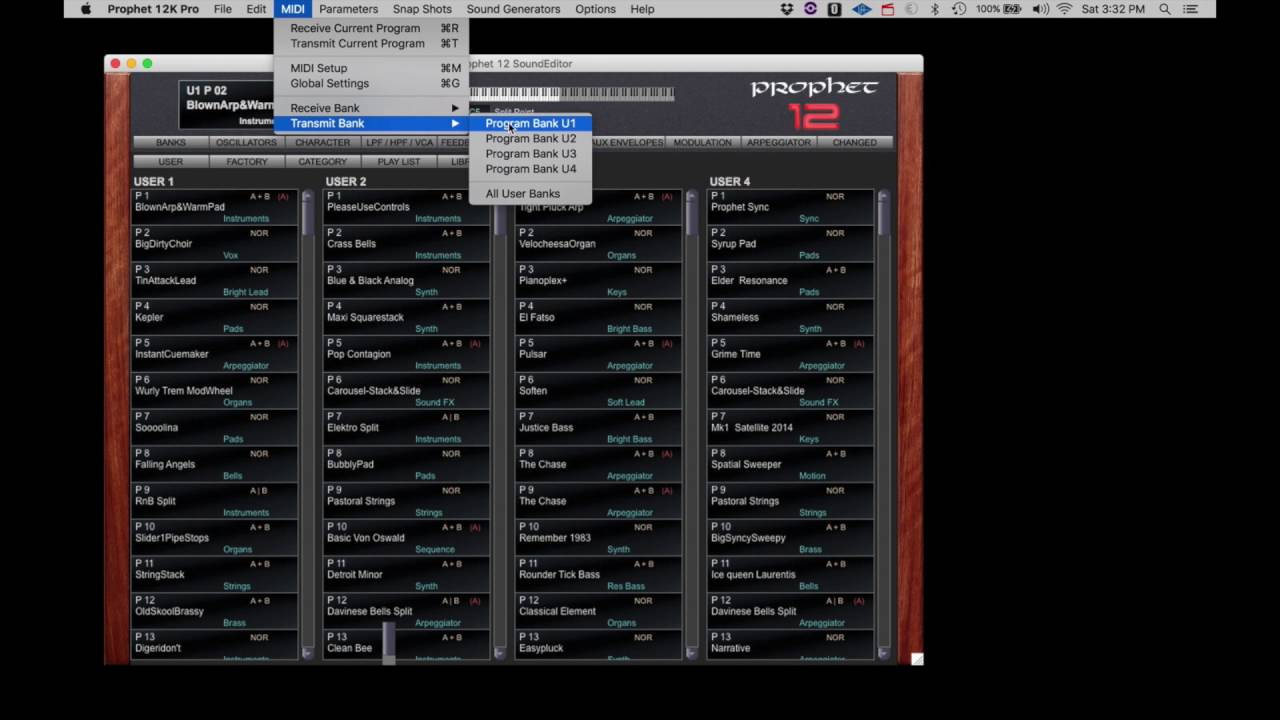Select Program Bank U4 in submenu
Image resolution: width=1280 pixels, height=720 pixels.
click(x=530, y=168)
